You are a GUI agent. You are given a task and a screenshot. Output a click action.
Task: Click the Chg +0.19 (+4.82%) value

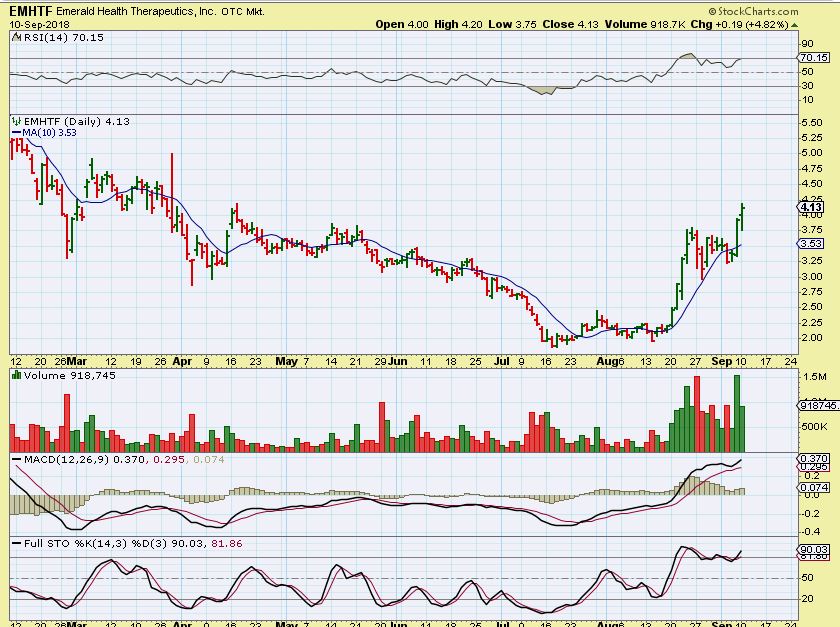739,24
